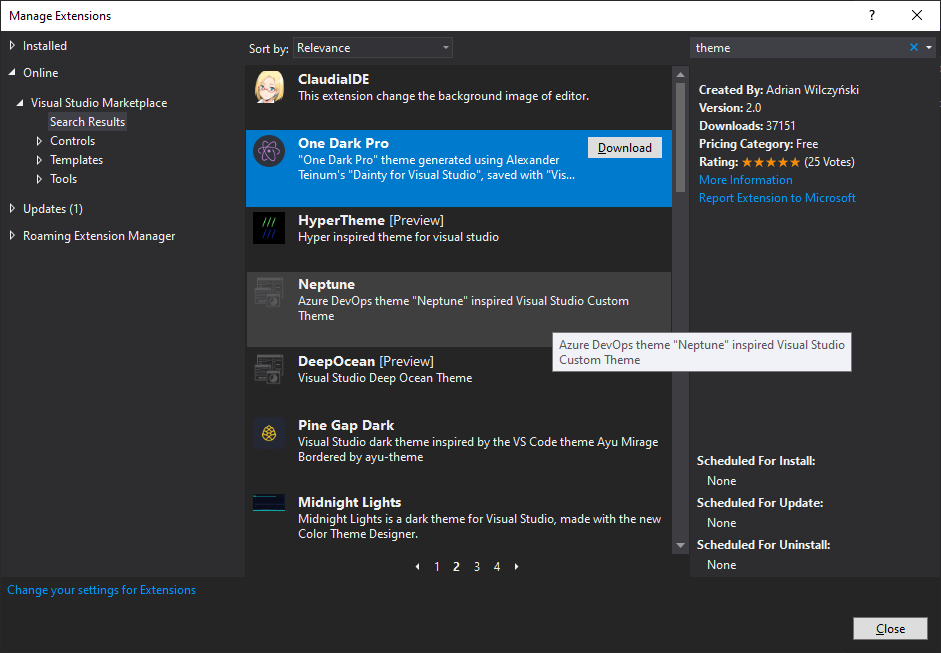The height and width of the screenshot is (653, 941).
Task: Select the Updates (1) label
Action: pos(53,209)
